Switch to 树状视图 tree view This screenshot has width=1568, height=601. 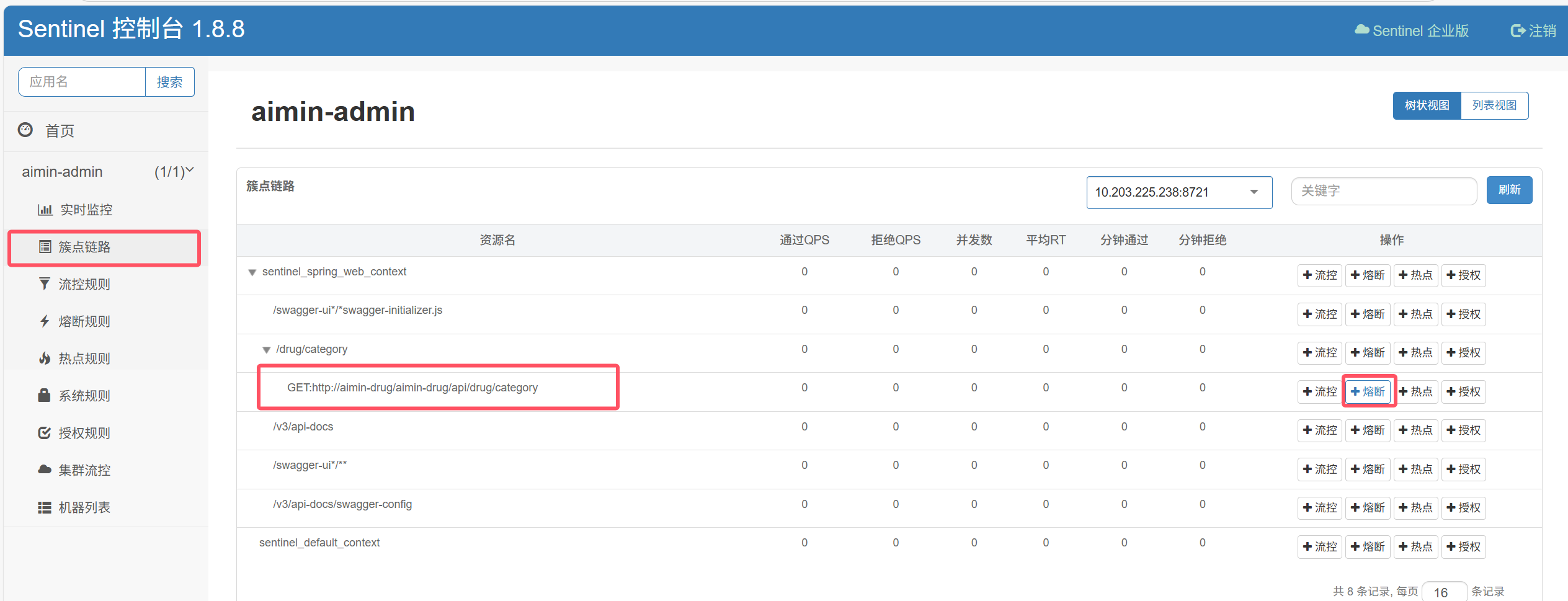1426,105
